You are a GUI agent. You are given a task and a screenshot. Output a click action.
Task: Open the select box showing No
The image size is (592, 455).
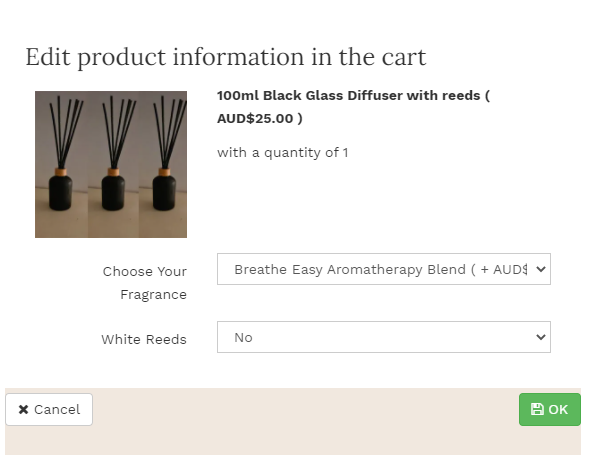coord(384,337)
